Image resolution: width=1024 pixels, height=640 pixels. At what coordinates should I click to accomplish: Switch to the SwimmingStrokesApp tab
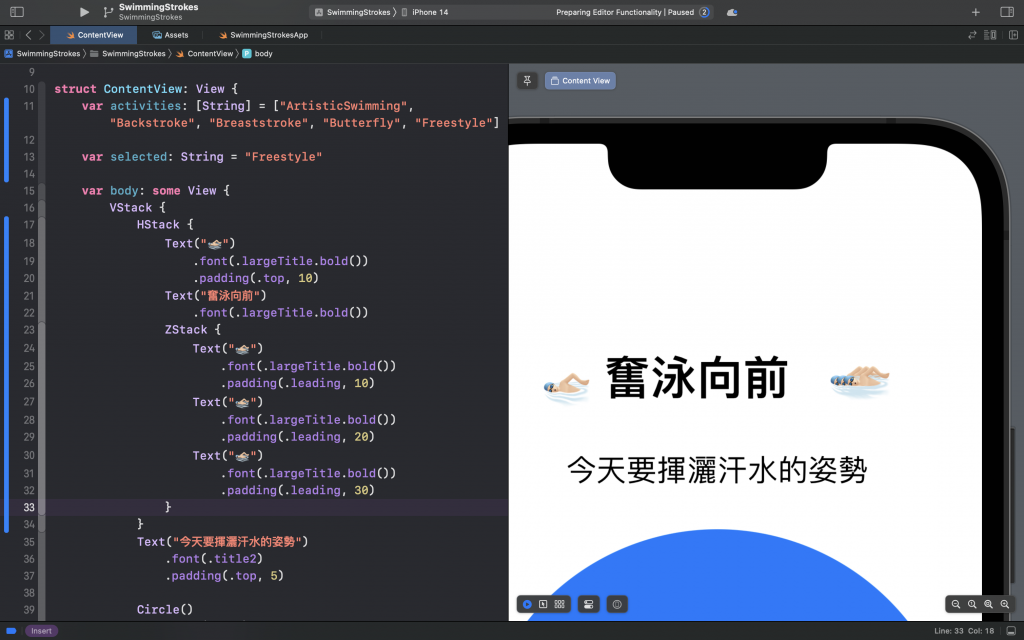click(x=263, y=35)
